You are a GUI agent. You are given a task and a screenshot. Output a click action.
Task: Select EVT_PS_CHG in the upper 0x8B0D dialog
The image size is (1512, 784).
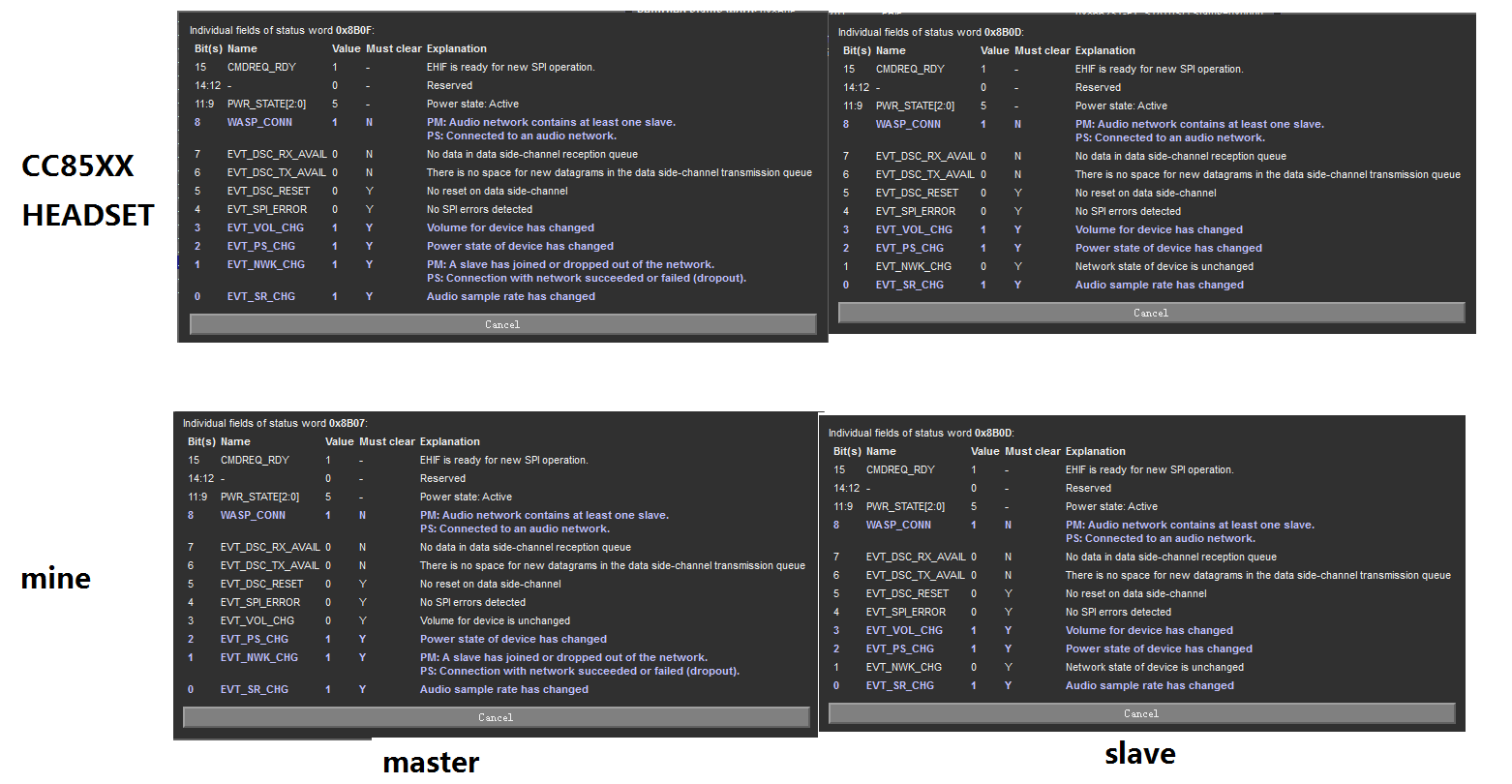(x=910, y=249)
